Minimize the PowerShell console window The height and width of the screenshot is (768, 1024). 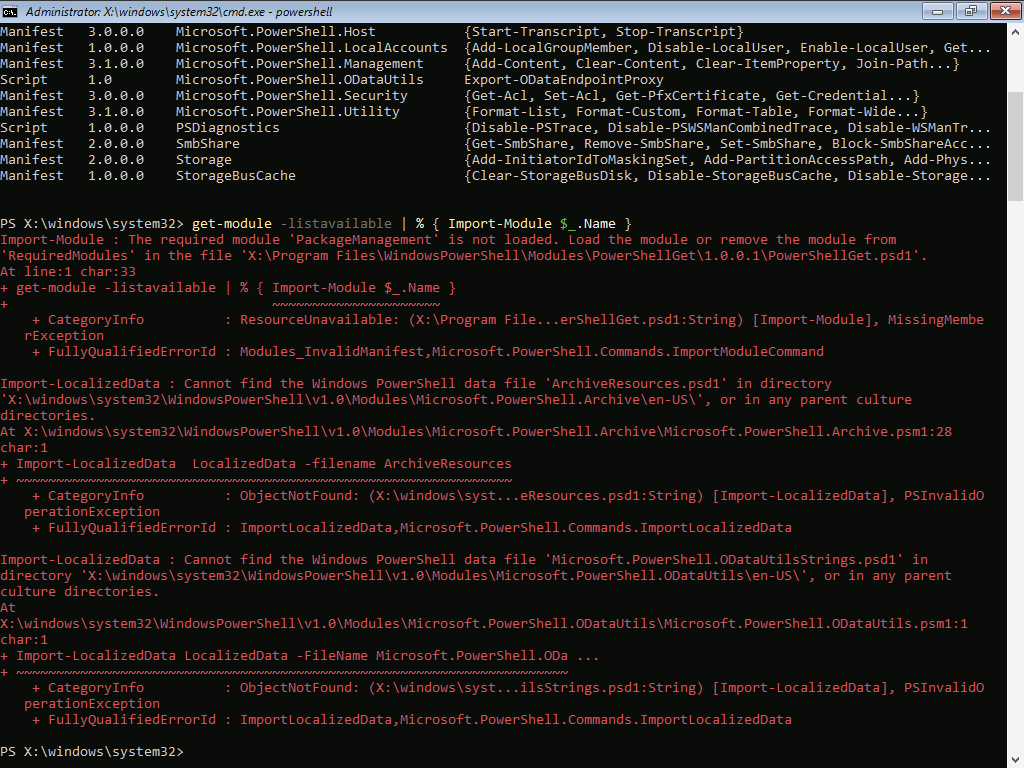coord(940,11)
